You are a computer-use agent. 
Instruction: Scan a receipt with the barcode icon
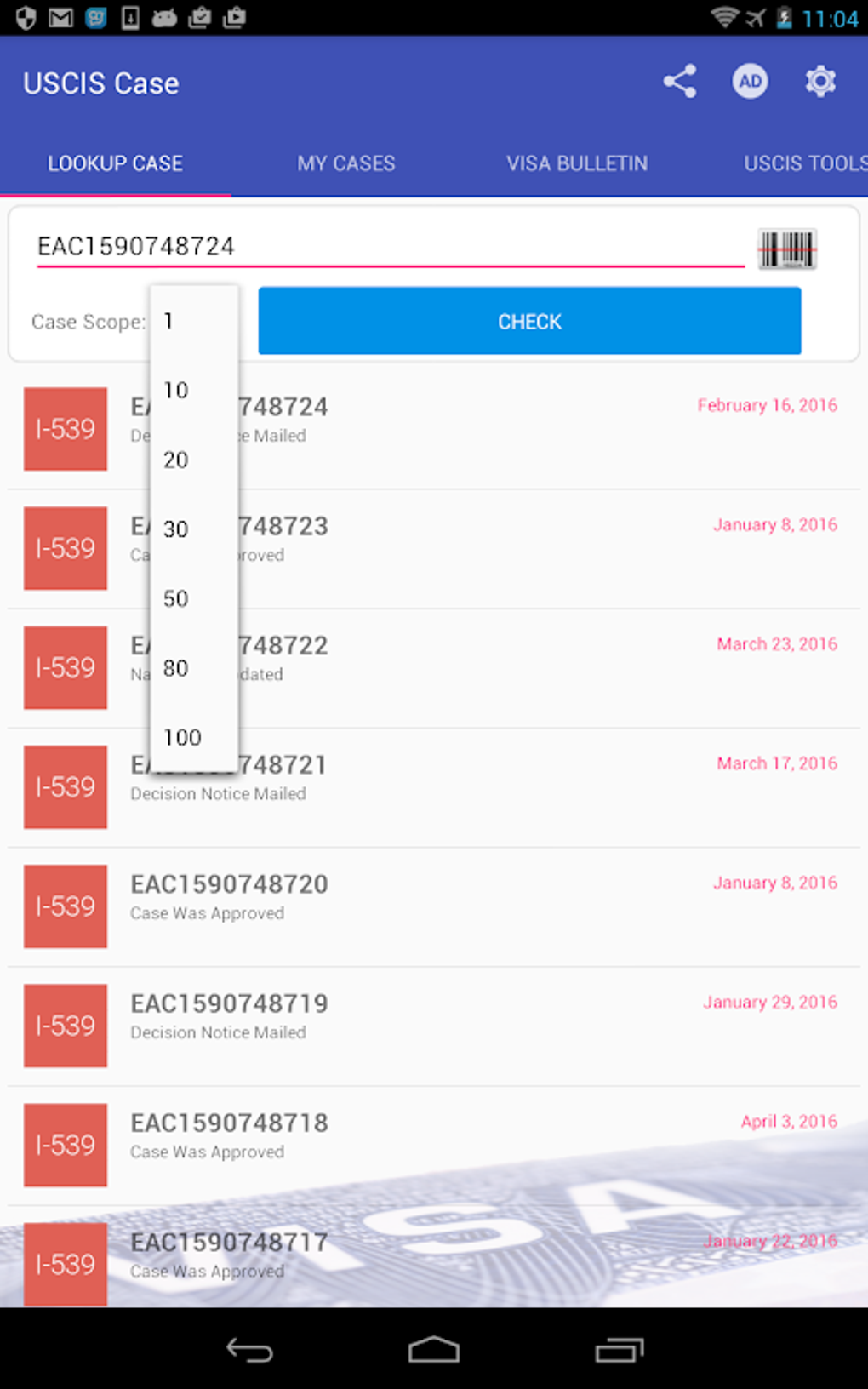pyautogui.click(x=787, y=249)
